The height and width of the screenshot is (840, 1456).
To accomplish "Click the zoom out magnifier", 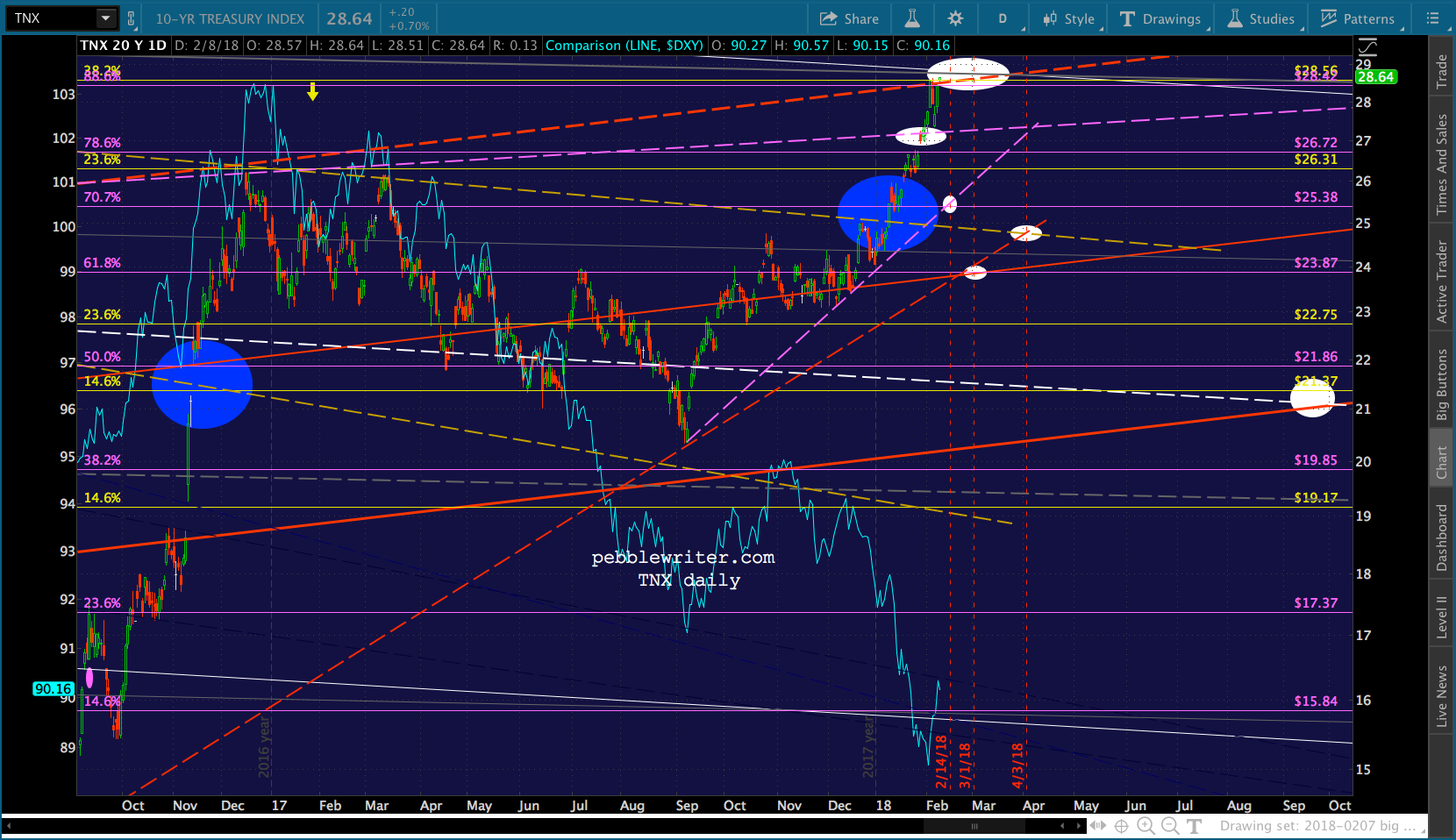I will pyautogui.click(x=1170, y=826).
